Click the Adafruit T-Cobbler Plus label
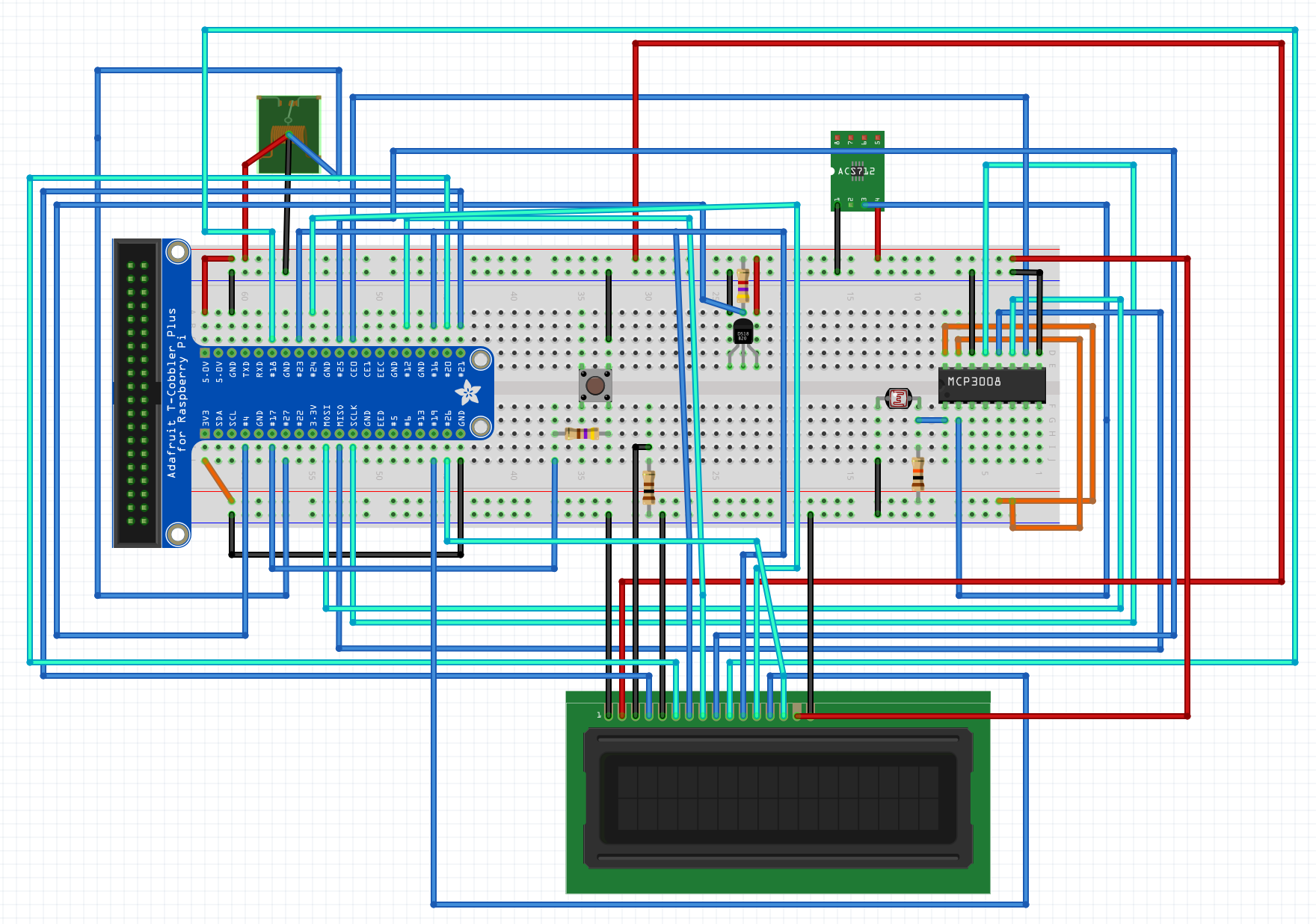This screenshot has height=924, width=1316. (176, 392)
